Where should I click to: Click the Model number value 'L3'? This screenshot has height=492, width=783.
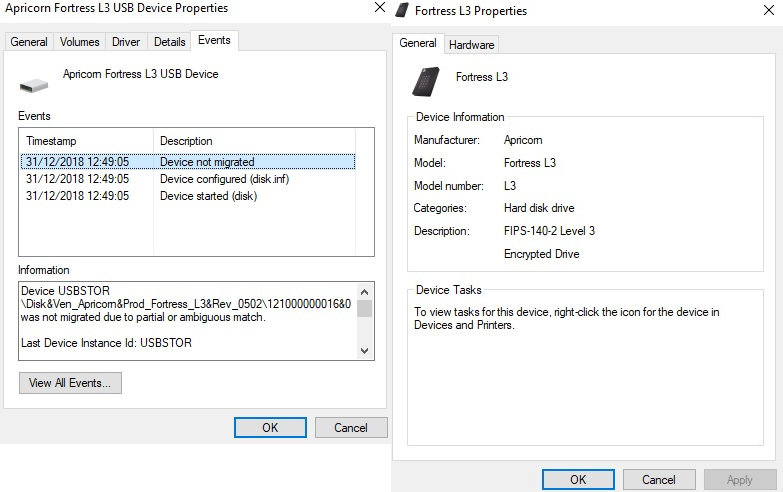coord(510,186)
